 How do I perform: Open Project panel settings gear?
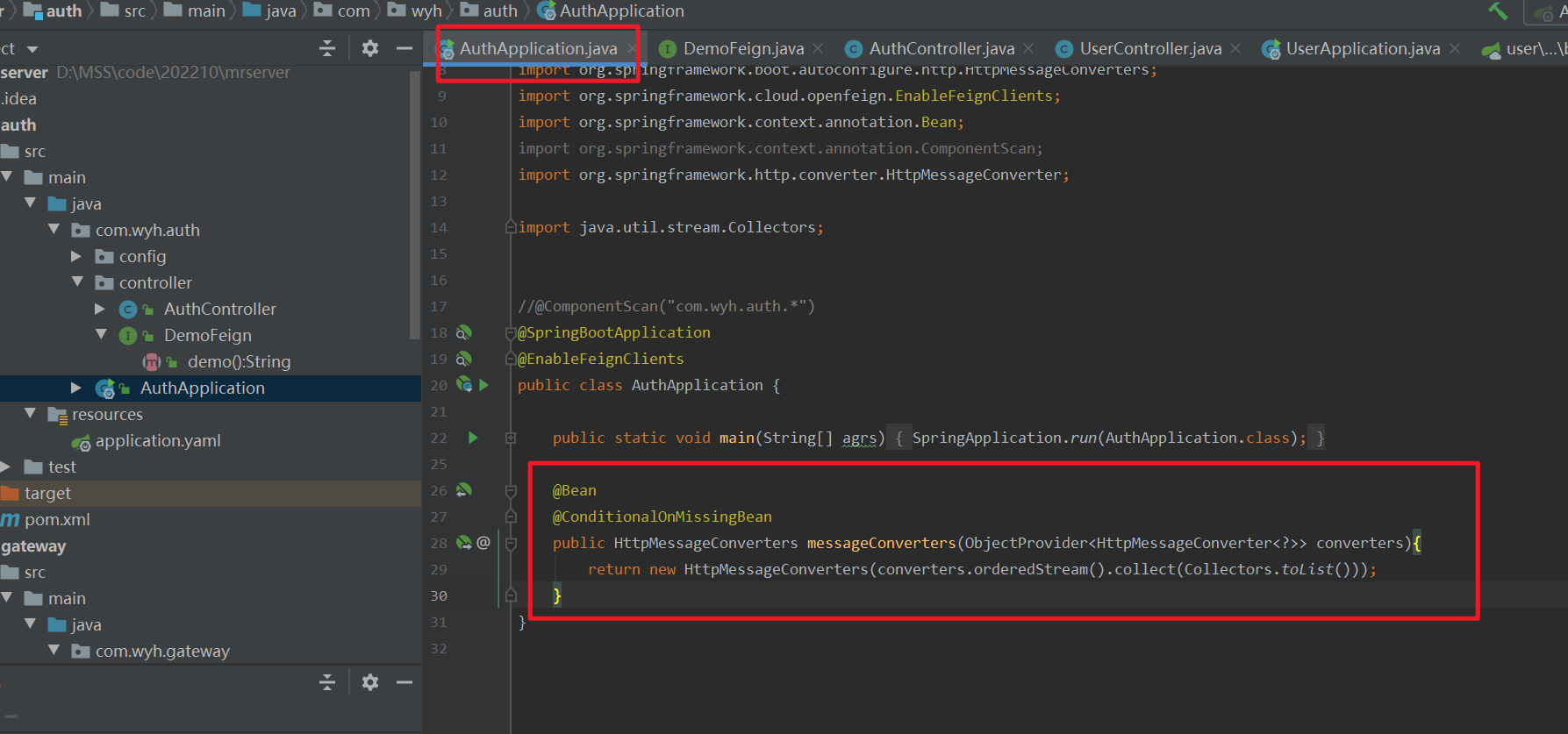[370, 48]
